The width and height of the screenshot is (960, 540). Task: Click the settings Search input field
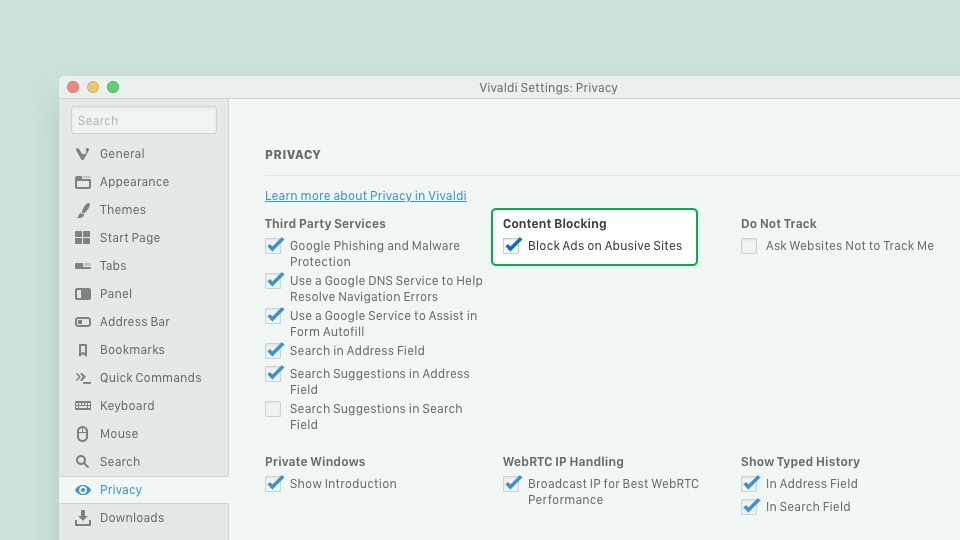144,121
